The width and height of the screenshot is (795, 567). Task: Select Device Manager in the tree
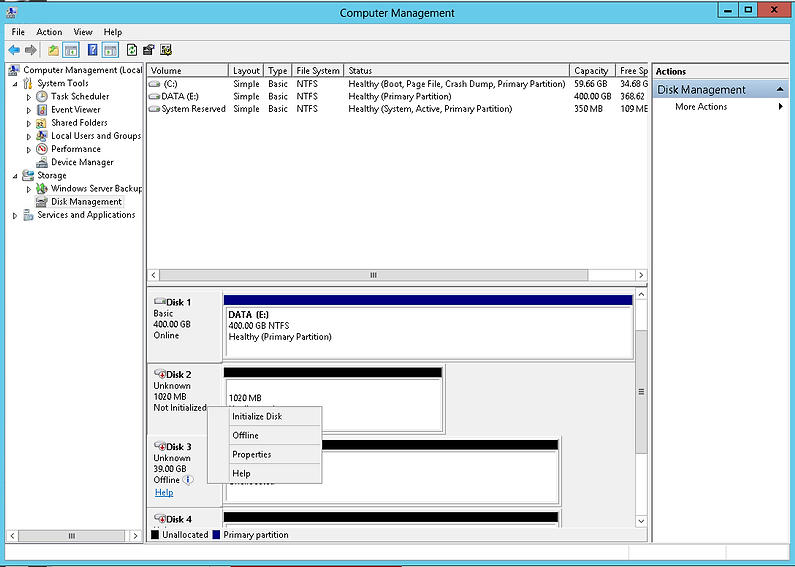click(82, 162)
